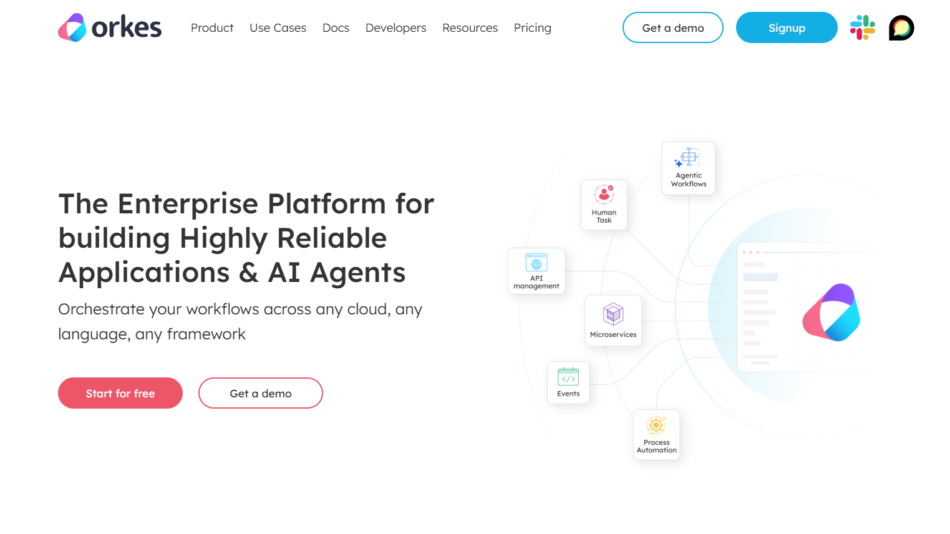This screenshot has width=950, height=534.
Task: Open the Pricing page
Action: [532, 28]
